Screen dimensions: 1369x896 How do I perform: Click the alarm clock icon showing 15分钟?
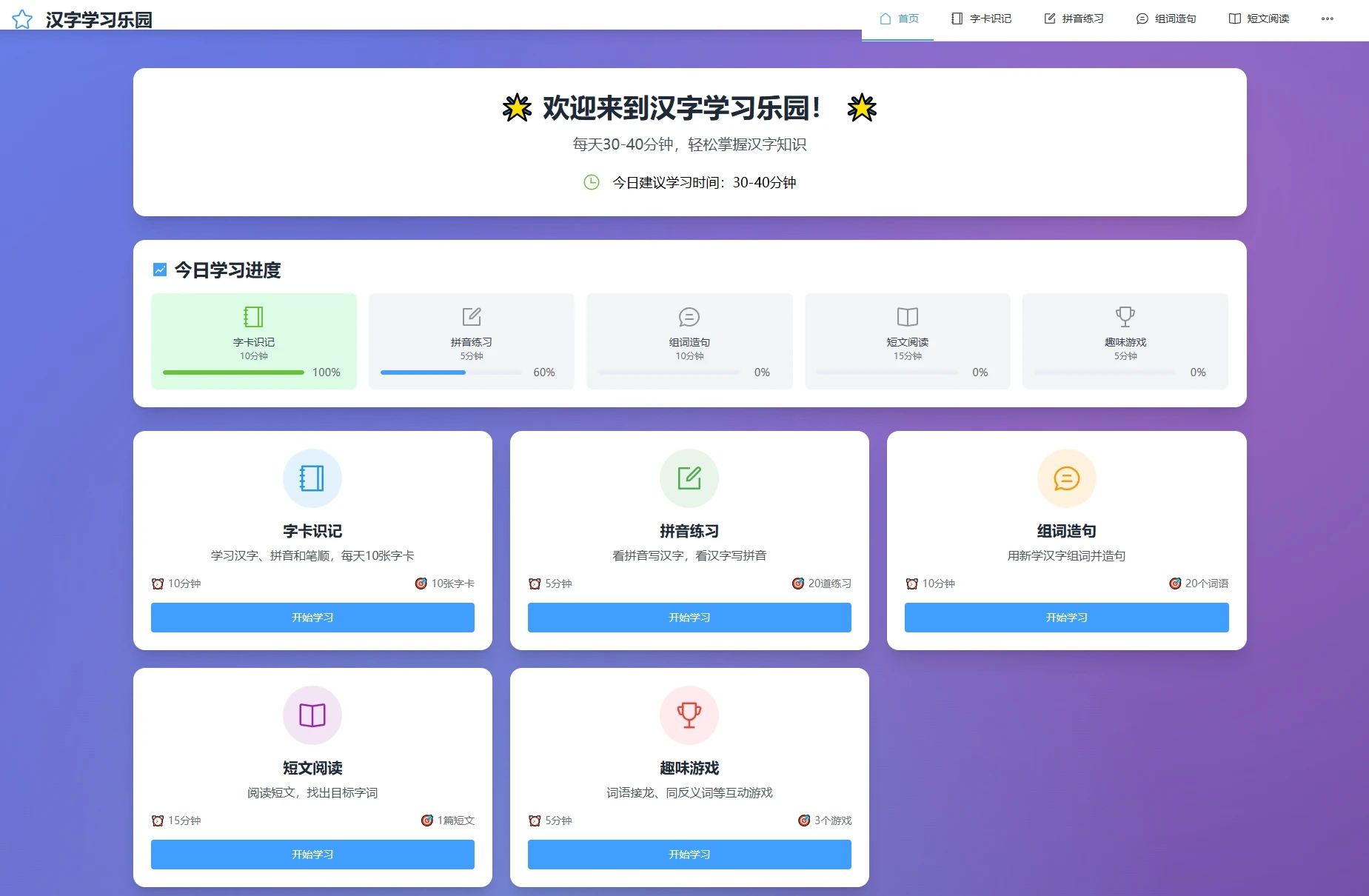click(x=157, y=820)
